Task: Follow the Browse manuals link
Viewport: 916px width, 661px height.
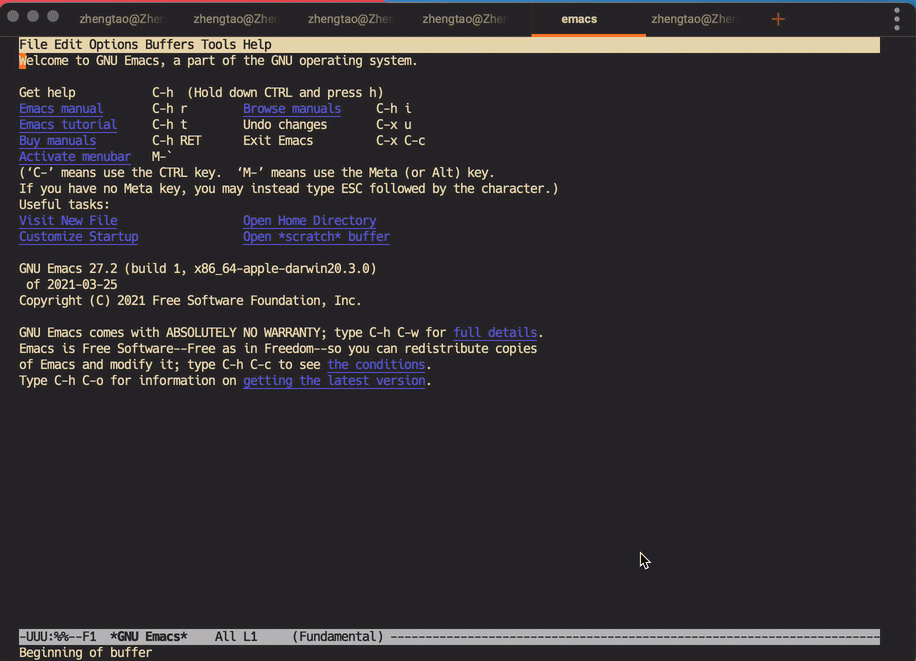Action: coord(292,109)
